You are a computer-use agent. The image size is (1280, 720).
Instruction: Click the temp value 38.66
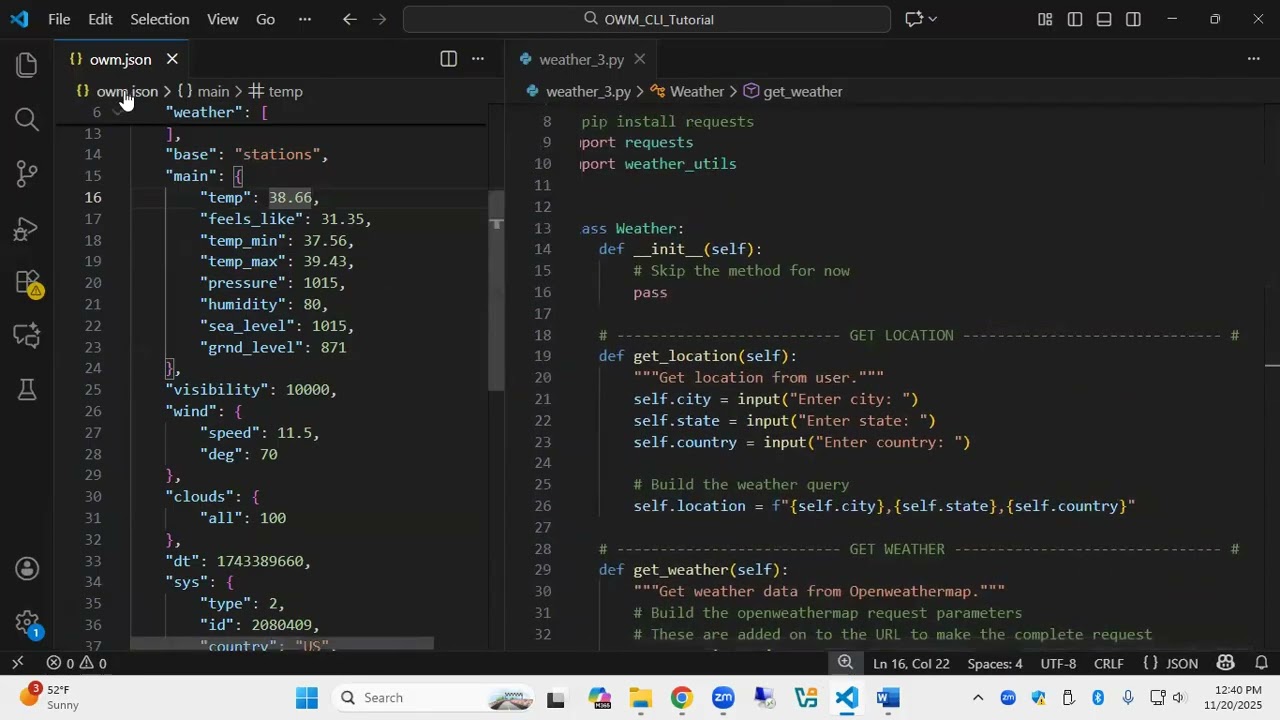[x=290, y=198]
